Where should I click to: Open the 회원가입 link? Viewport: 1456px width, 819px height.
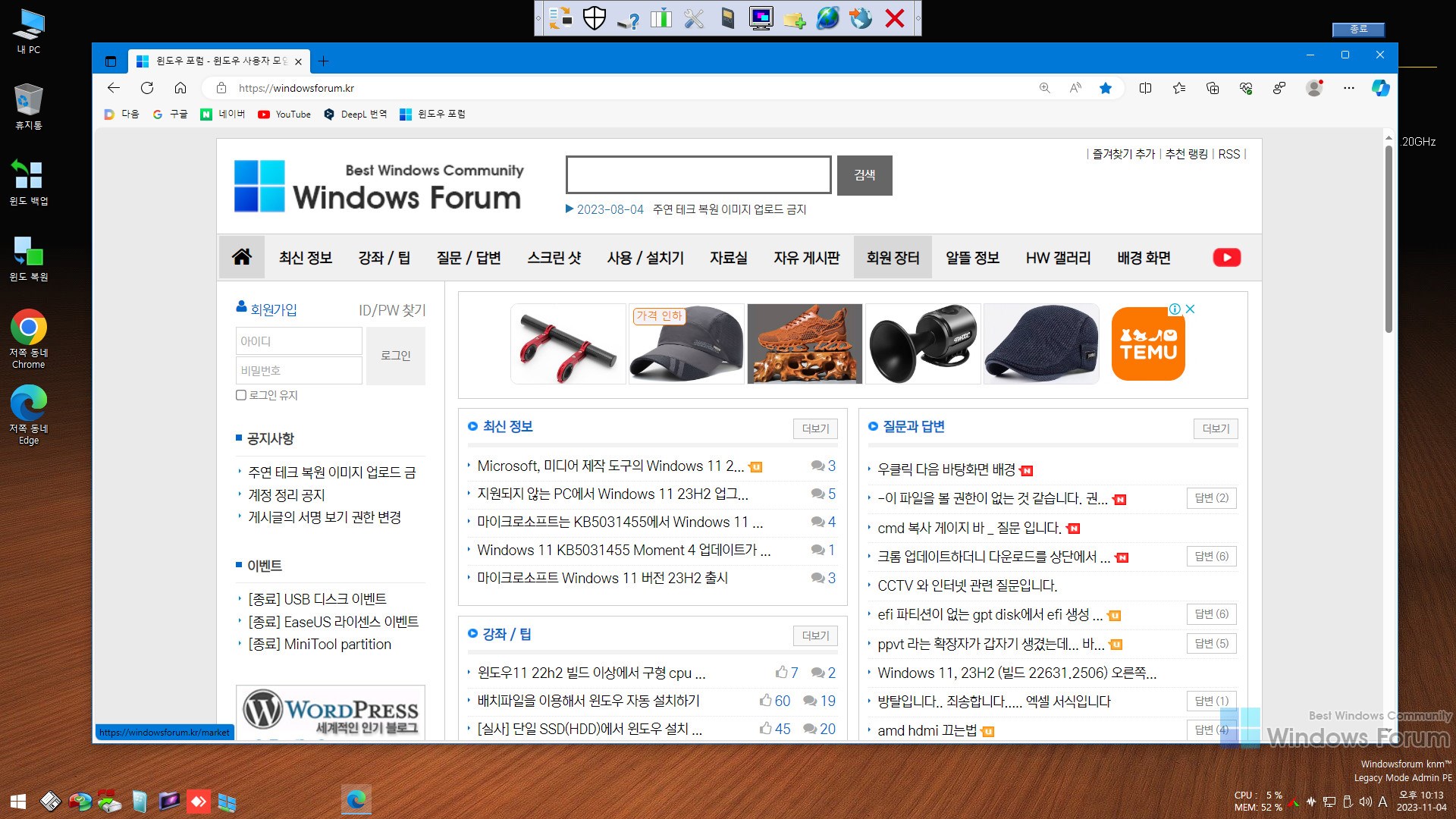(x=266, y=309)
